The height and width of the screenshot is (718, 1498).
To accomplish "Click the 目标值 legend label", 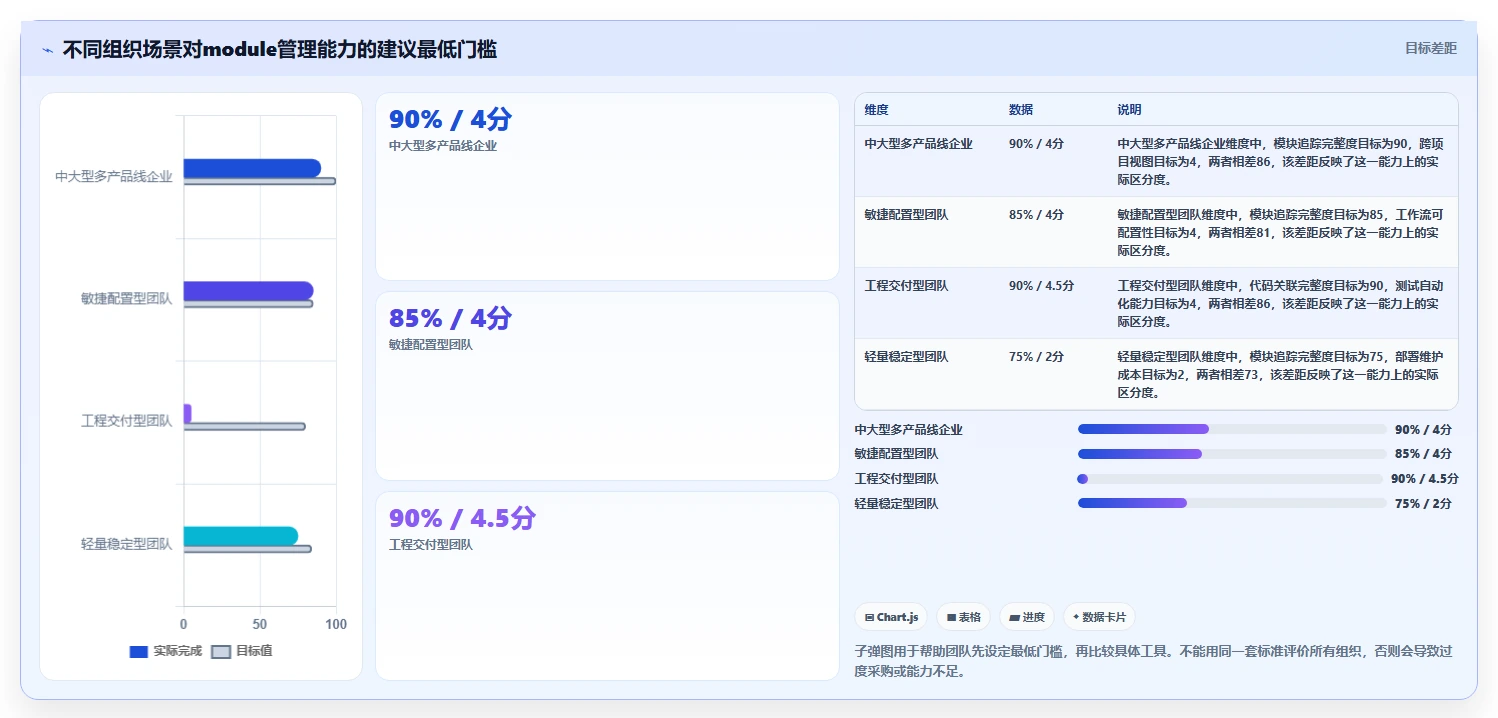I will [x=254, y=651].
